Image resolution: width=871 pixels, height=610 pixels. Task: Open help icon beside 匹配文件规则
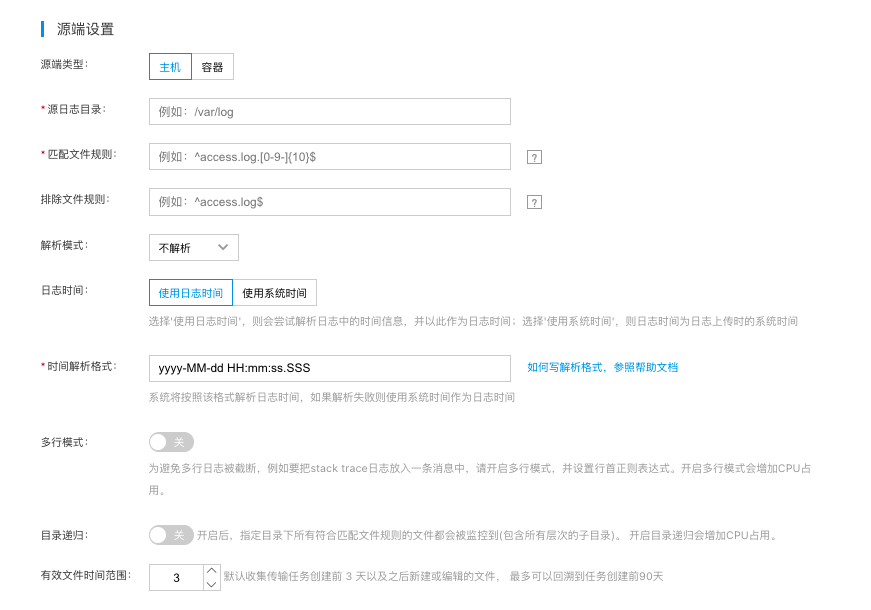pyautogui.click(x=534, y=157)
